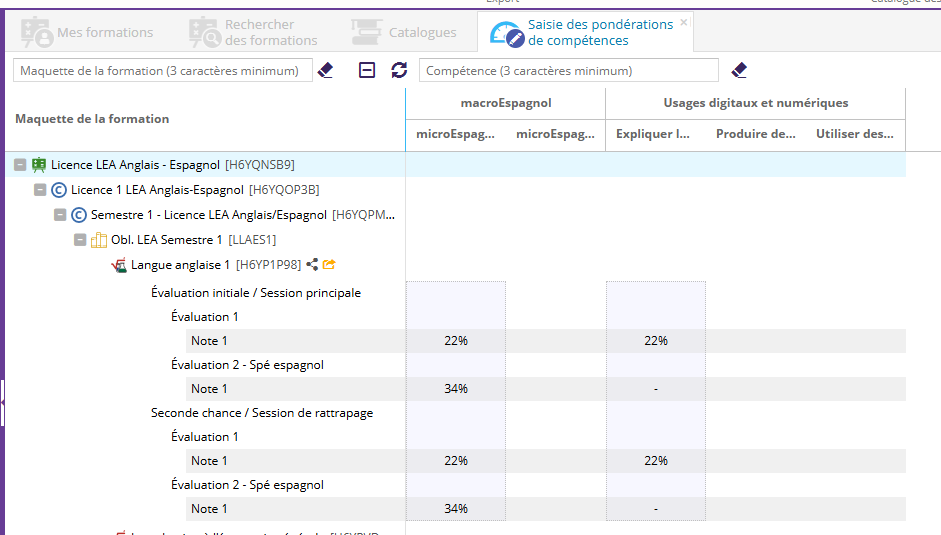Click the orange export icon beside Langue anglaise 1
941x535 pixels.
329,265
